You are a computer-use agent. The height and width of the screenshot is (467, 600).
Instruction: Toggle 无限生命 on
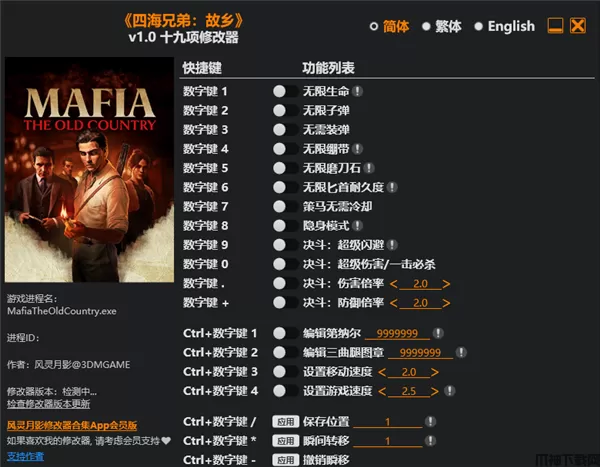(285, 91)
